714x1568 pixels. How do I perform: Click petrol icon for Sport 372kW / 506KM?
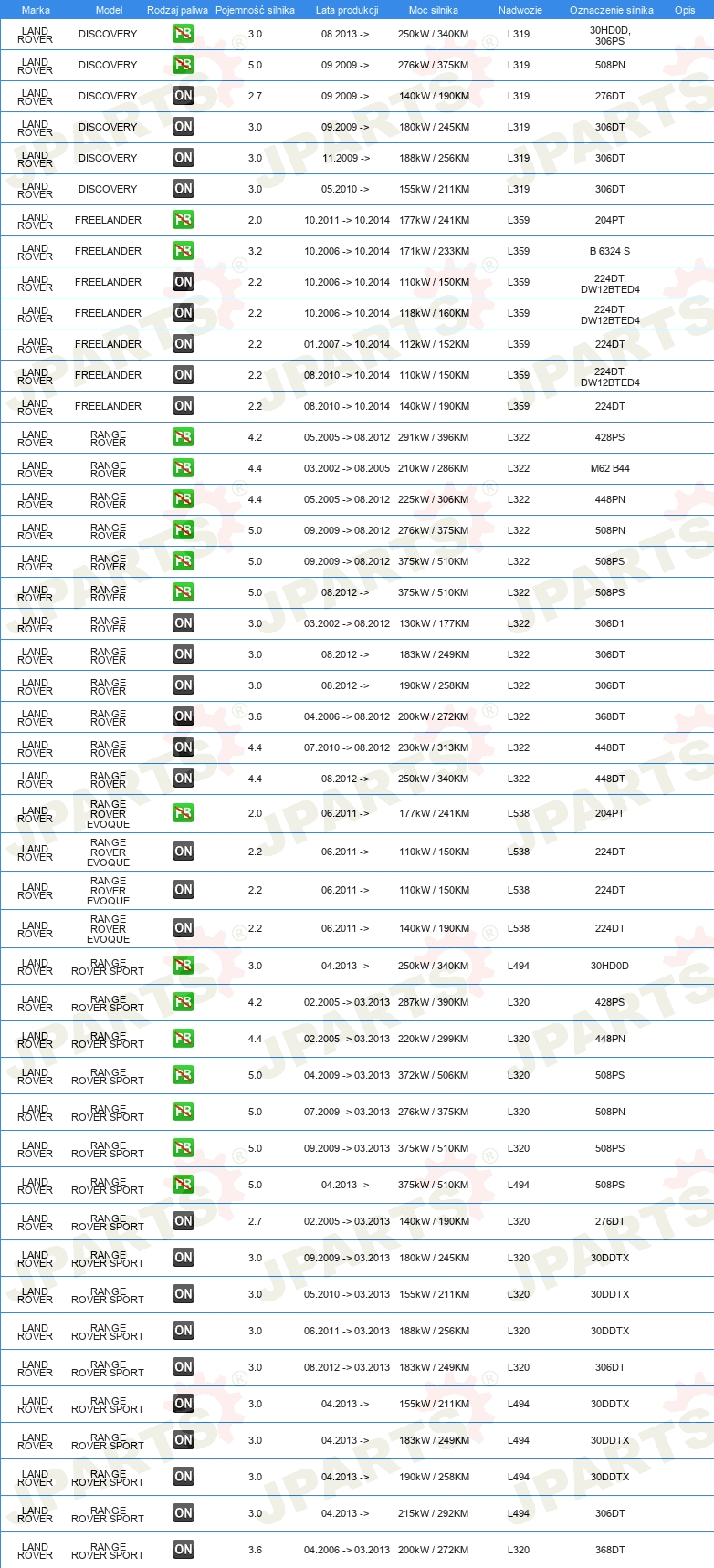point(184,1075)
